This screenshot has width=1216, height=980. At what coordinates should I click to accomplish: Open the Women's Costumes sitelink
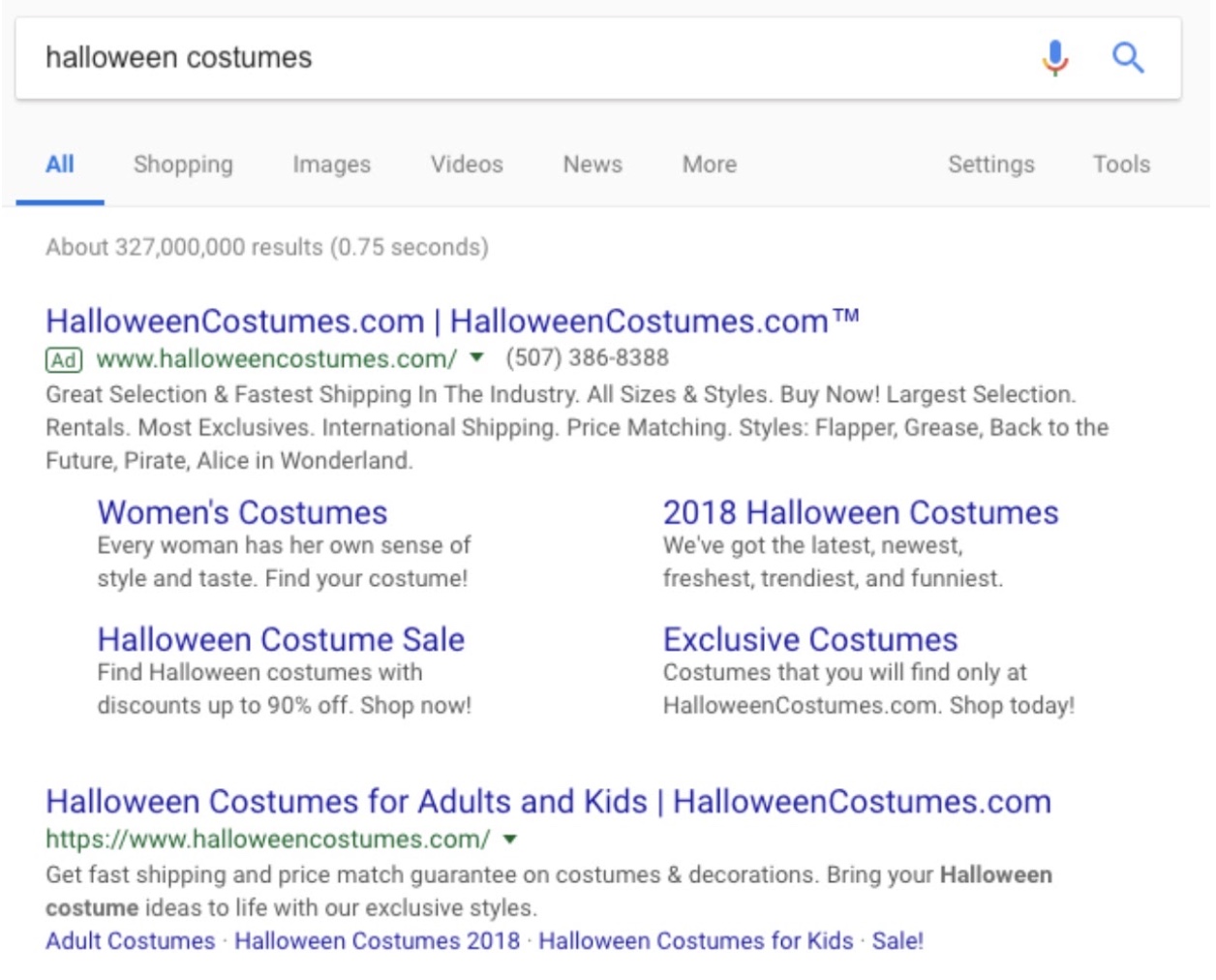(x=242, y=512)
